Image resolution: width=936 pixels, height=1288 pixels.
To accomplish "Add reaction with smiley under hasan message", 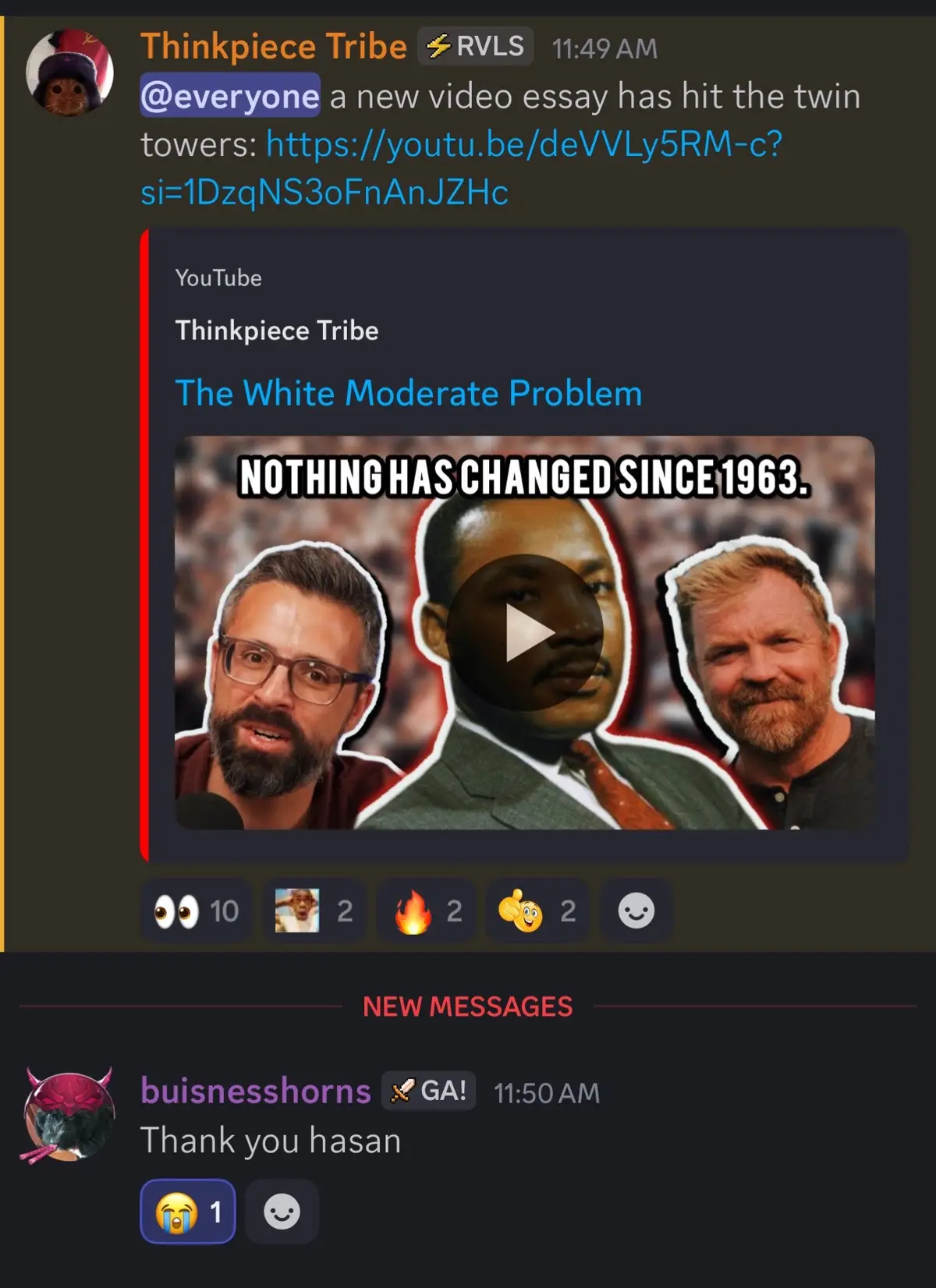I will pos(282,1212).
